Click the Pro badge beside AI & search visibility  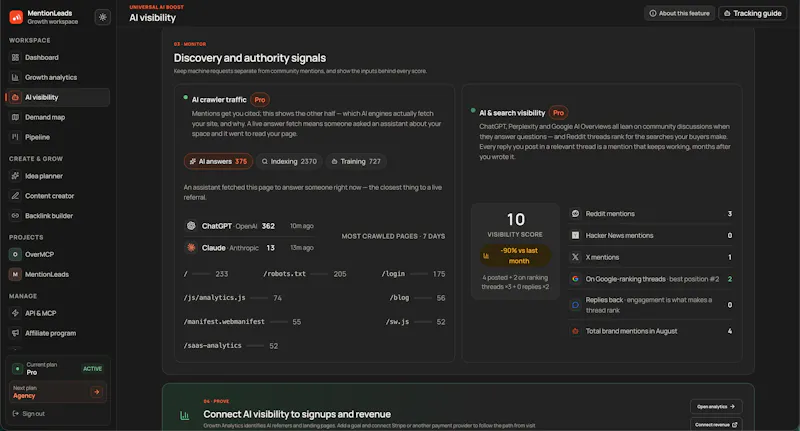click(559, 113)
